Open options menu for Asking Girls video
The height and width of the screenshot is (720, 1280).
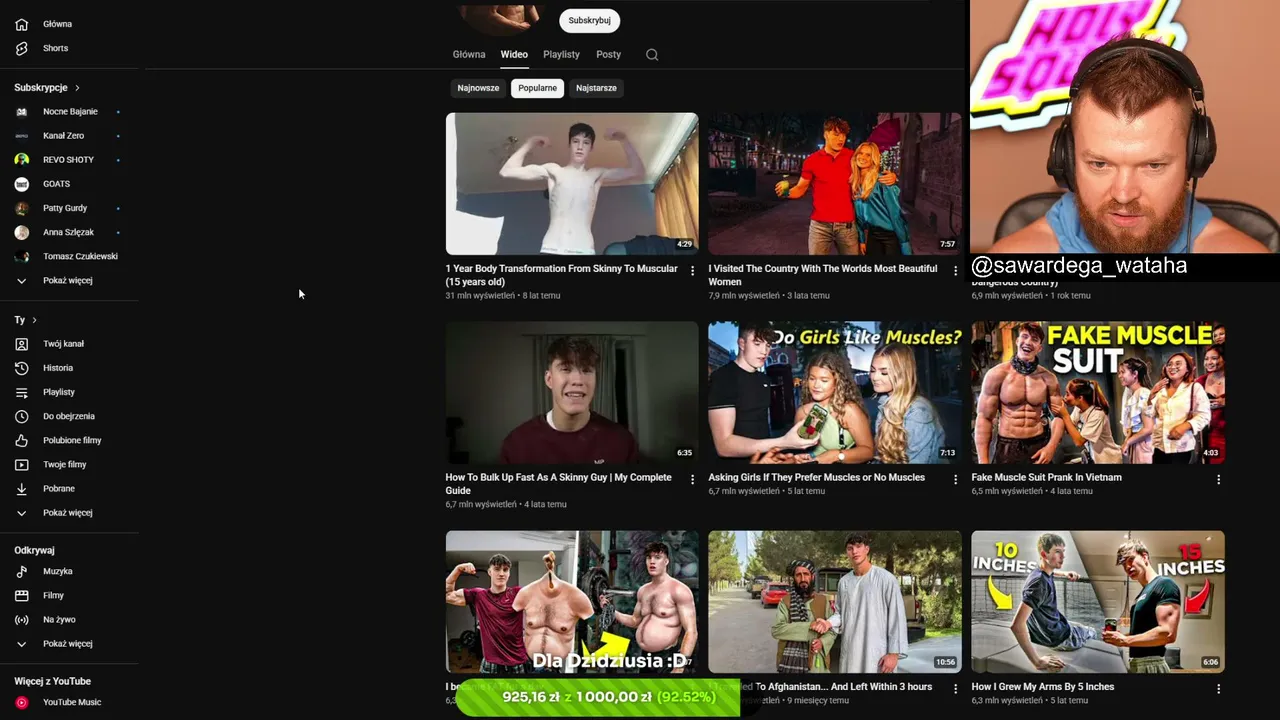pyautogui.click(x=955, y=480)
